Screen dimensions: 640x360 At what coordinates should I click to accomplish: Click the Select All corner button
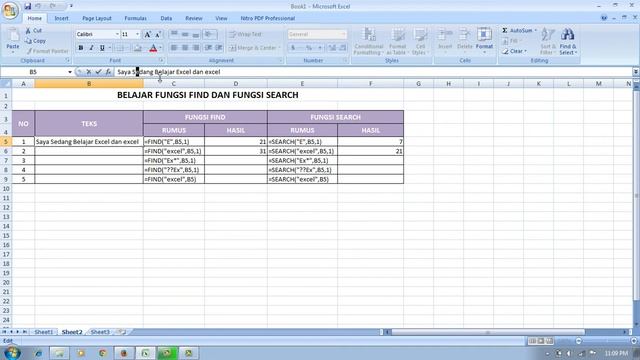click(x=6, y=84)
